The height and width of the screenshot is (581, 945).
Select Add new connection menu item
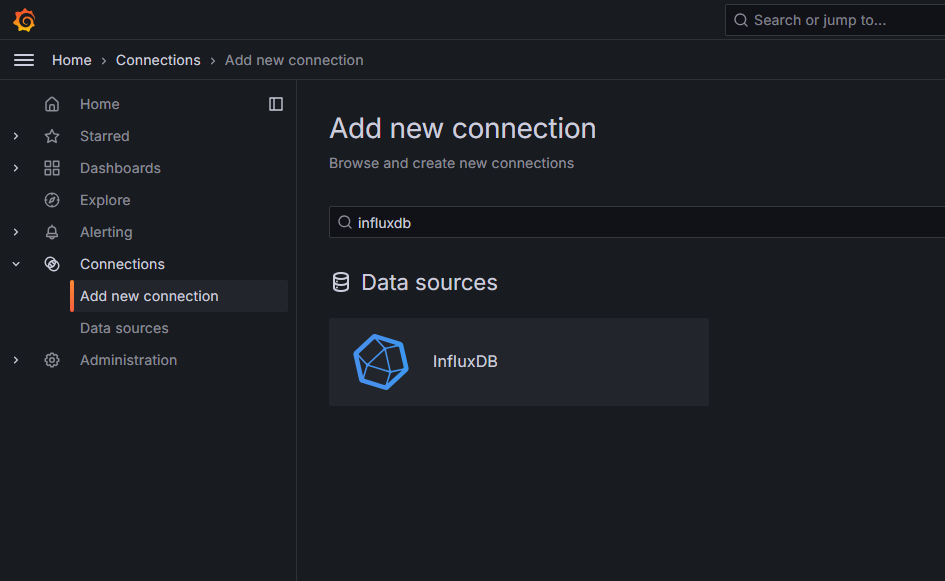179,296
